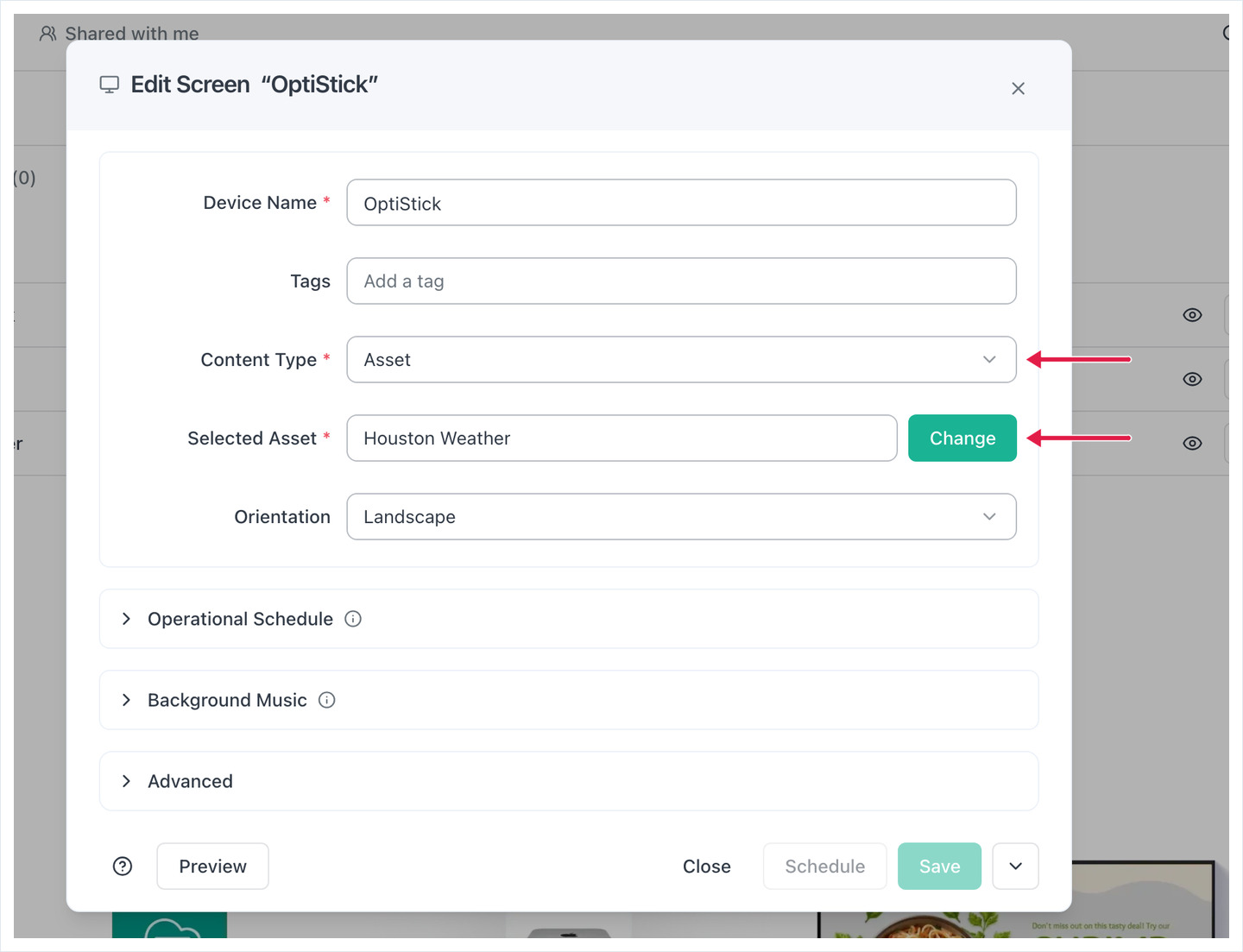Click the Save button
Screen dimensions: 1243x952
point(939,866)
